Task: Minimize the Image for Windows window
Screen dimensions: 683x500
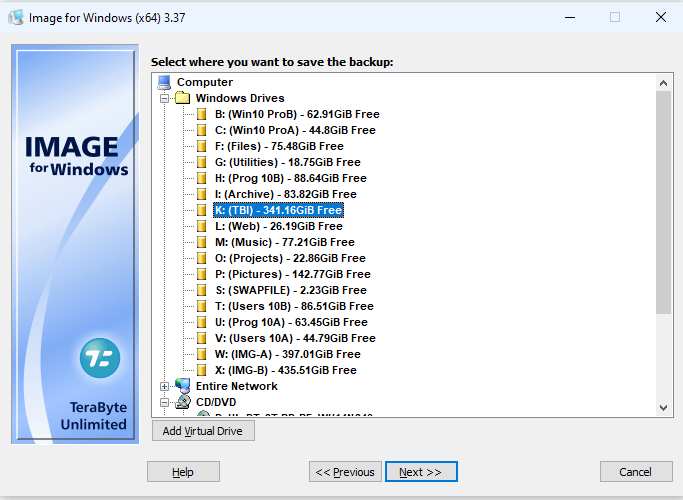Action: click(570, 17)
